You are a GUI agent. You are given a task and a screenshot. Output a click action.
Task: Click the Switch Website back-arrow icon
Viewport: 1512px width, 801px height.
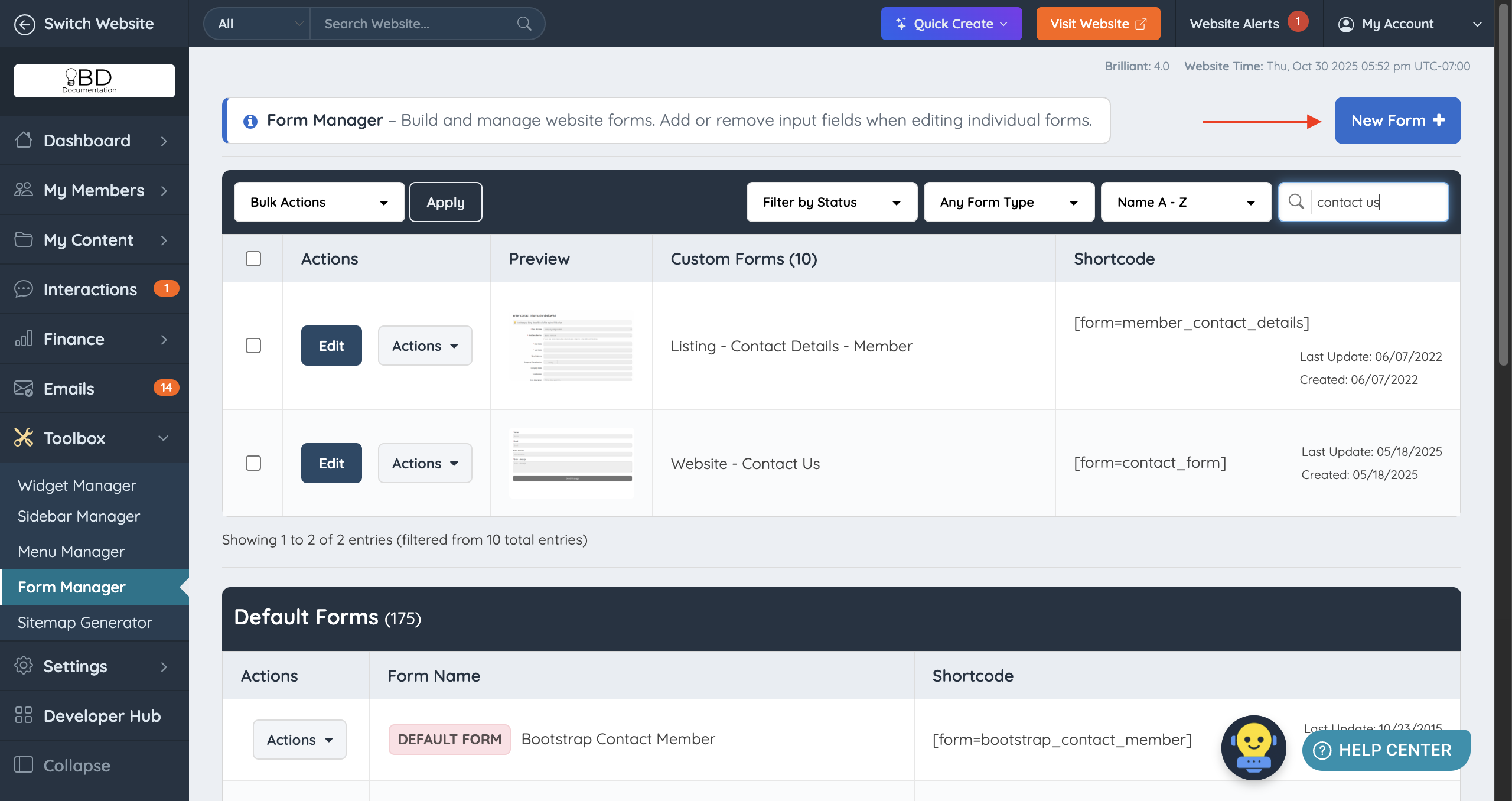click(24, 24)
